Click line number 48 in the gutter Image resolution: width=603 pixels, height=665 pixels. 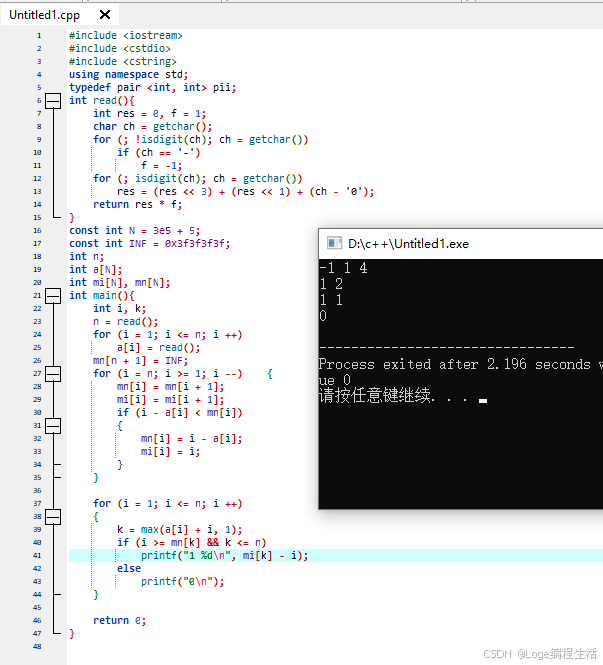pyautogui.click(x=37, y=646)
